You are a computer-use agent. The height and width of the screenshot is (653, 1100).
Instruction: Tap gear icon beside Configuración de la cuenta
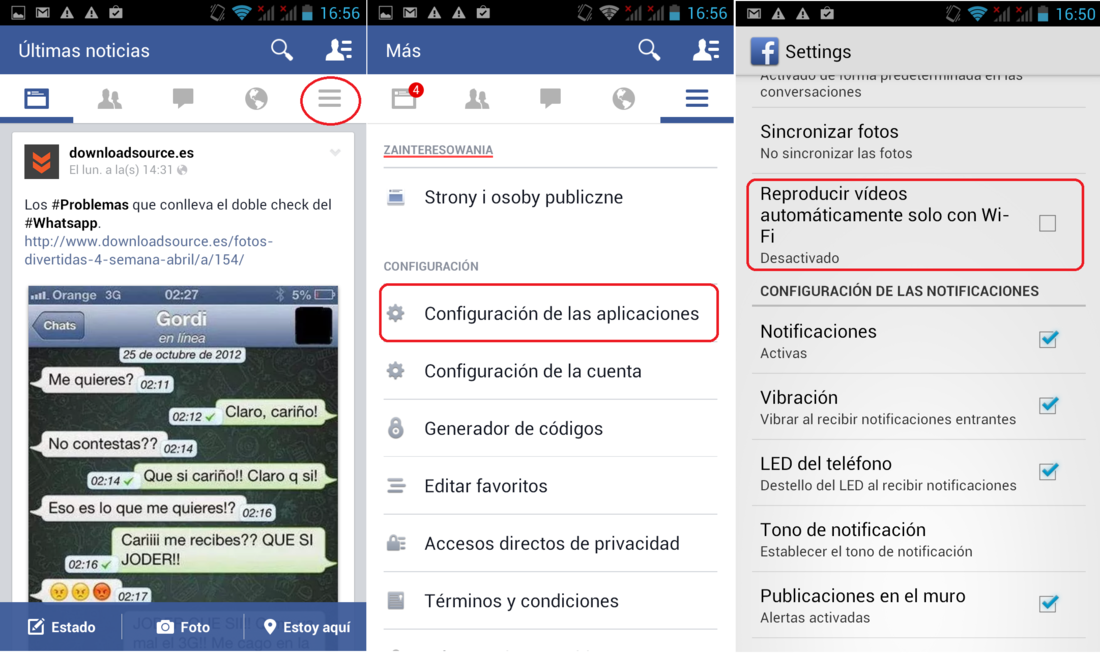[396, 370]
